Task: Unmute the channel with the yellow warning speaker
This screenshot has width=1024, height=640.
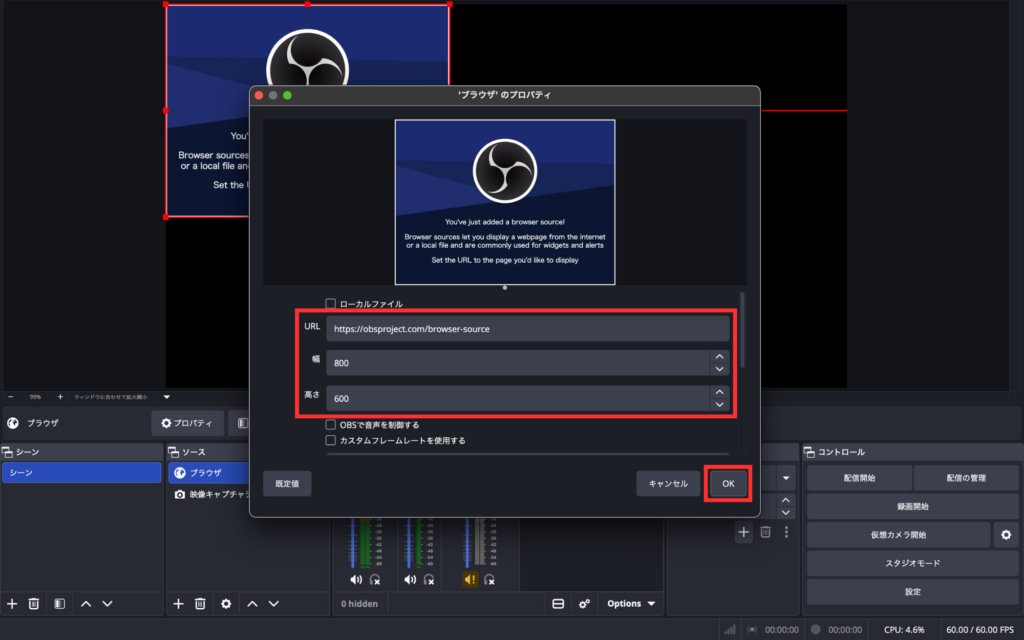Action: (x=470, y=579)
